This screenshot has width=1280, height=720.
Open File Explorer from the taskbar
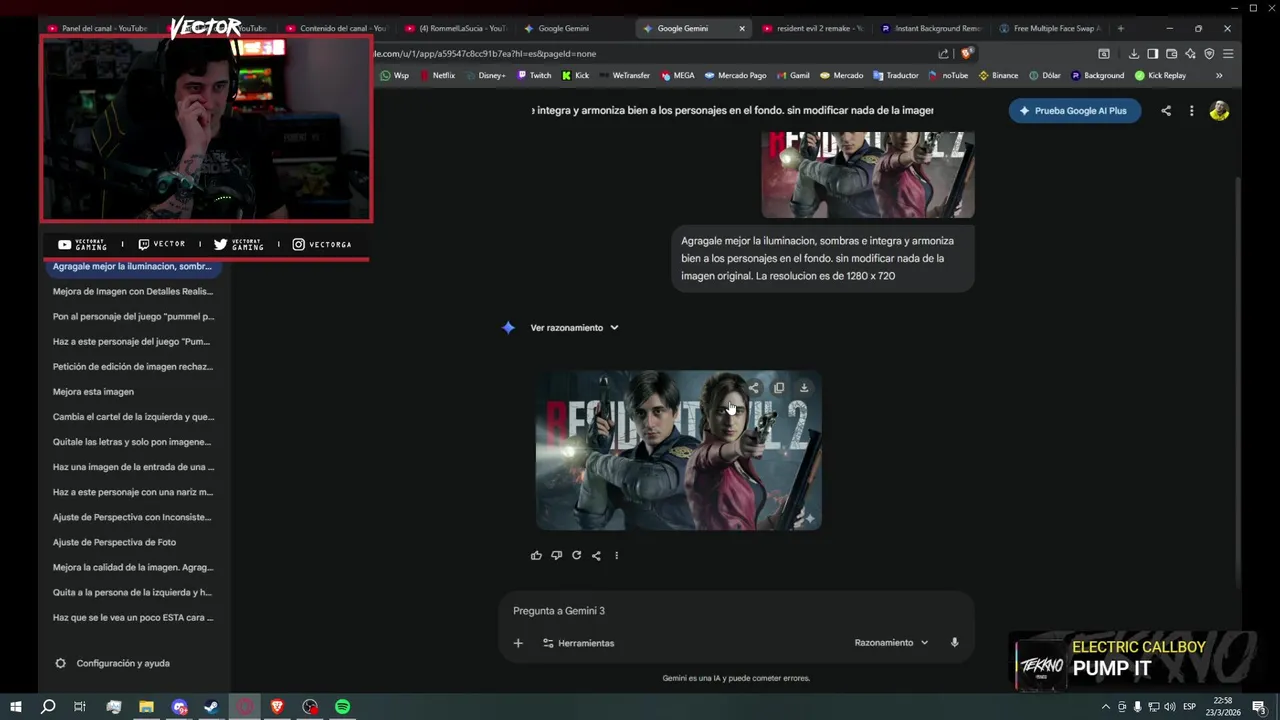click(146, 707)
